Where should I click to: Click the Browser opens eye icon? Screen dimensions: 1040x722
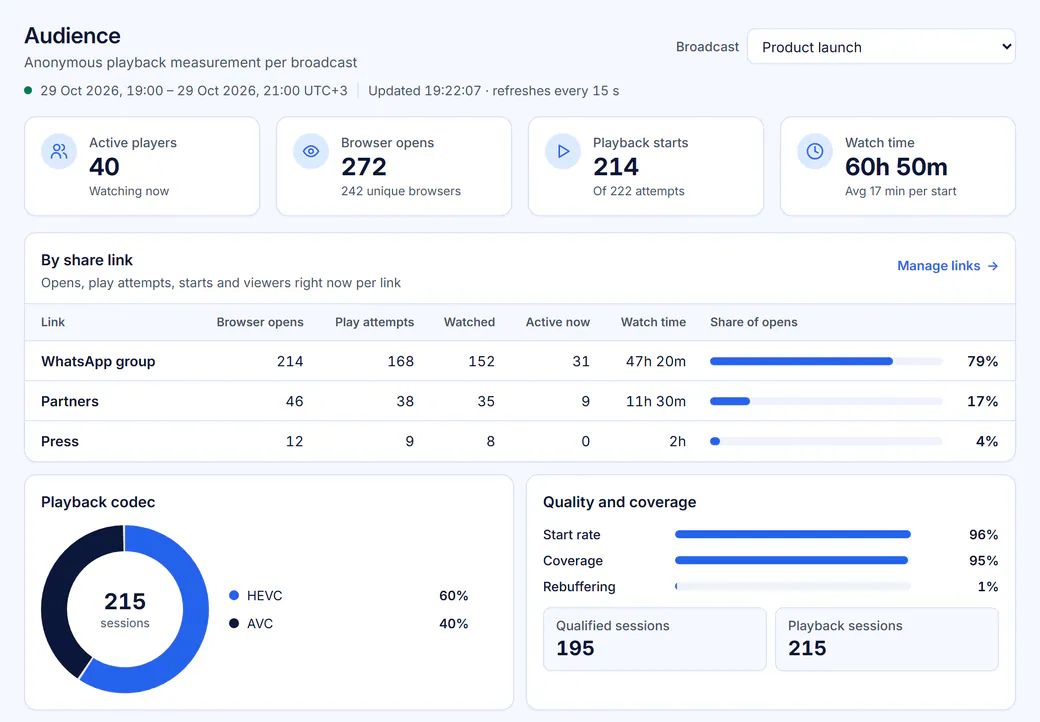tap(311, 152)
